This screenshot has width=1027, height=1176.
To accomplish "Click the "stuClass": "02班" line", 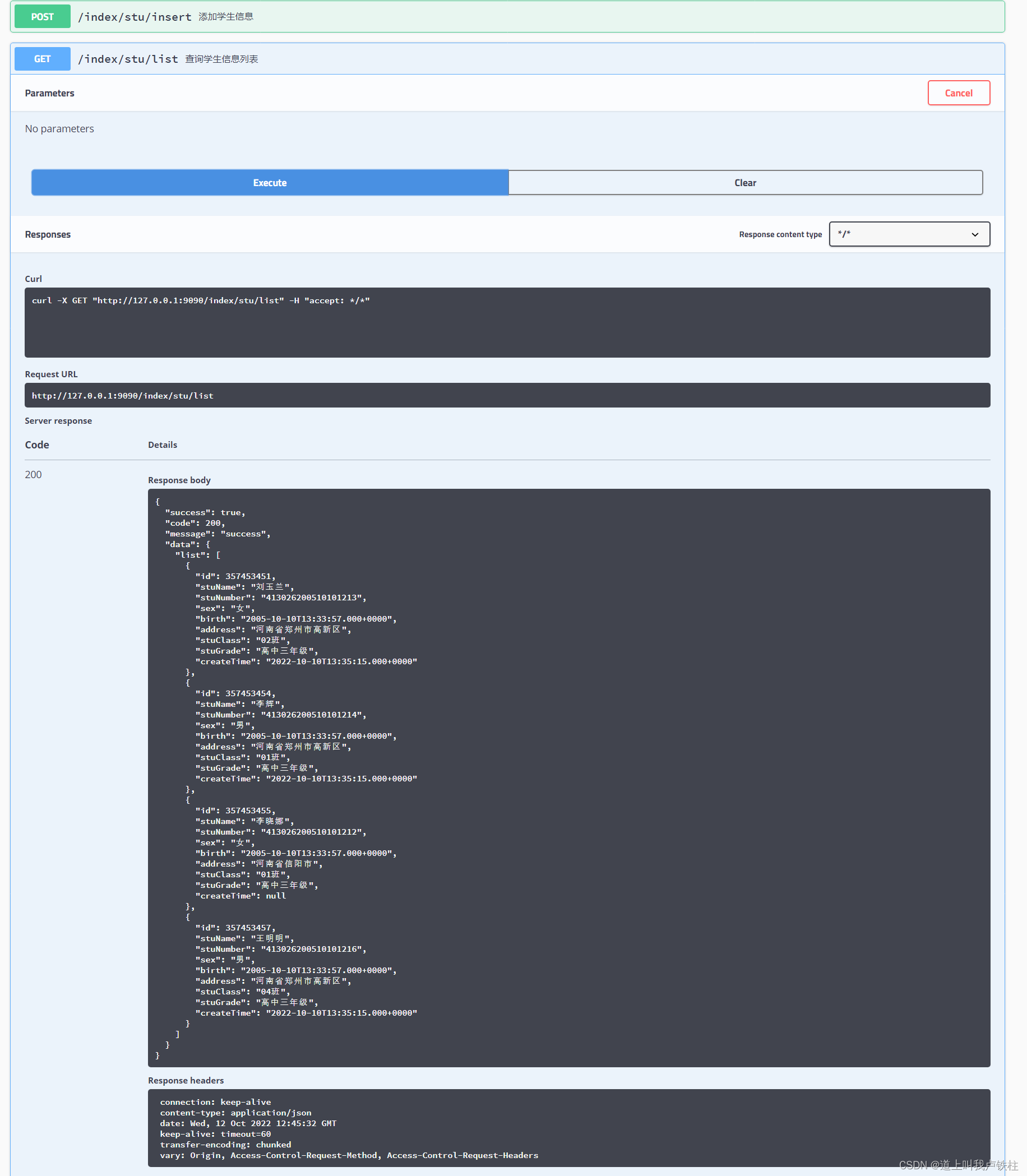I will [243, 640].
